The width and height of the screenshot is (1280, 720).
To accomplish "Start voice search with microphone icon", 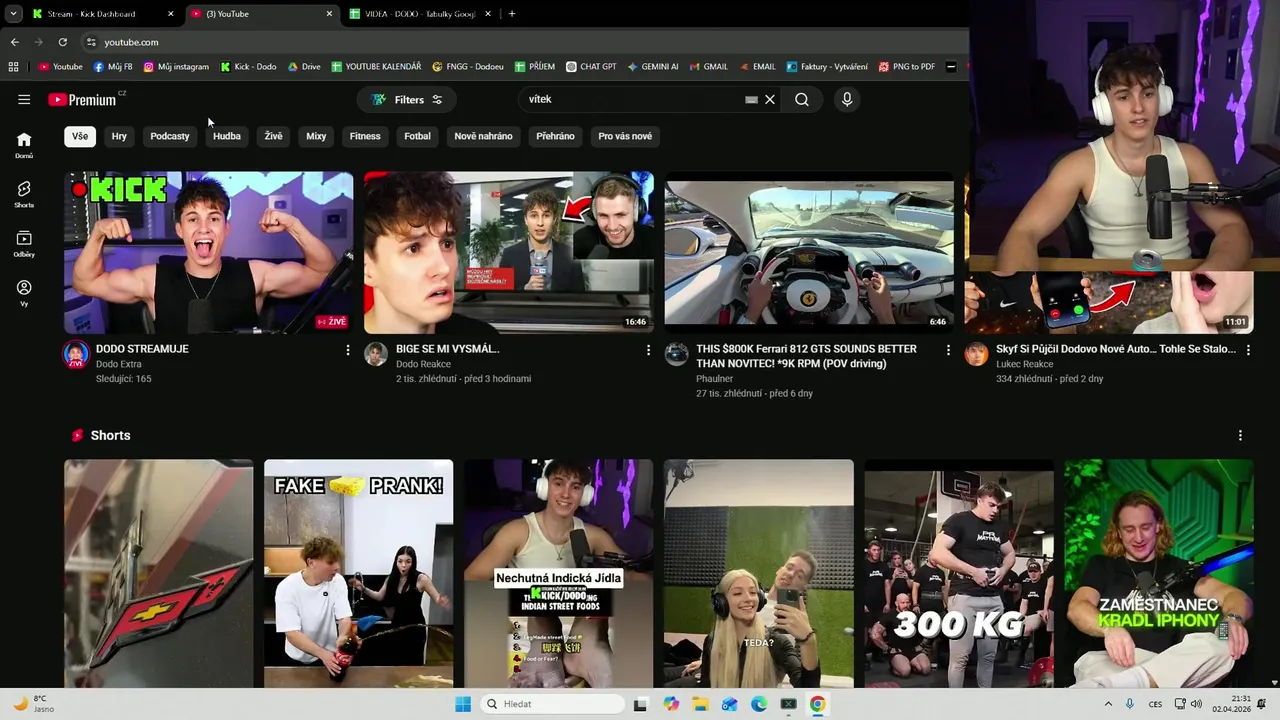I will click(847, 99).
